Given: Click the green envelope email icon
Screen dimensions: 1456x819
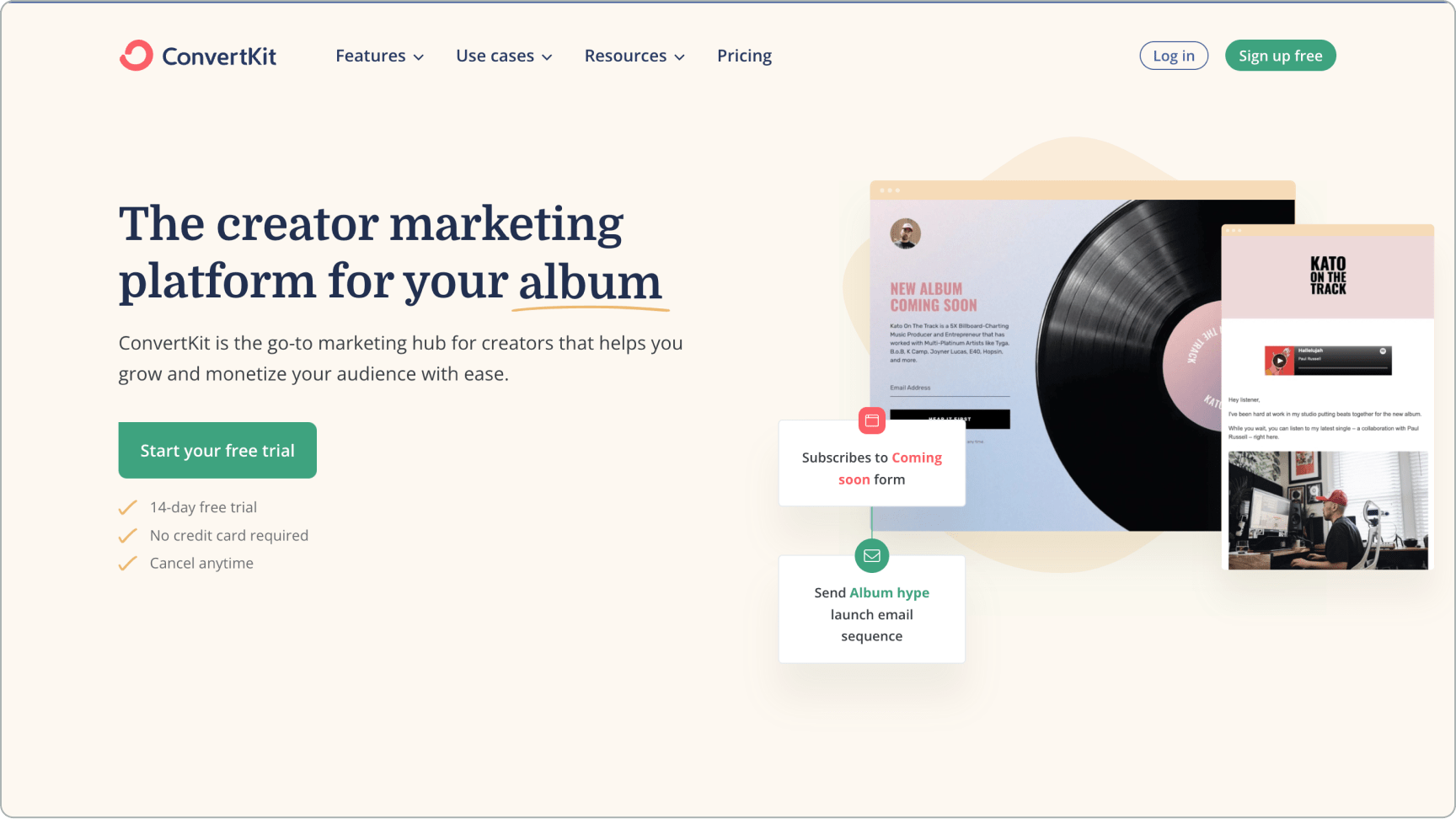Looking at the screenshot, I should pos(872,555).
